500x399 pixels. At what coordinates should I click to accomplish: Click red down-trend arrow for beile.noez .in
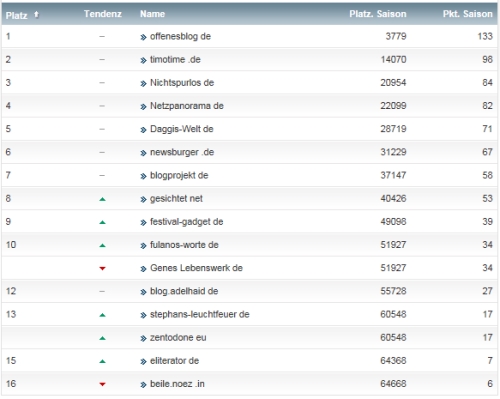pos(102,384)
